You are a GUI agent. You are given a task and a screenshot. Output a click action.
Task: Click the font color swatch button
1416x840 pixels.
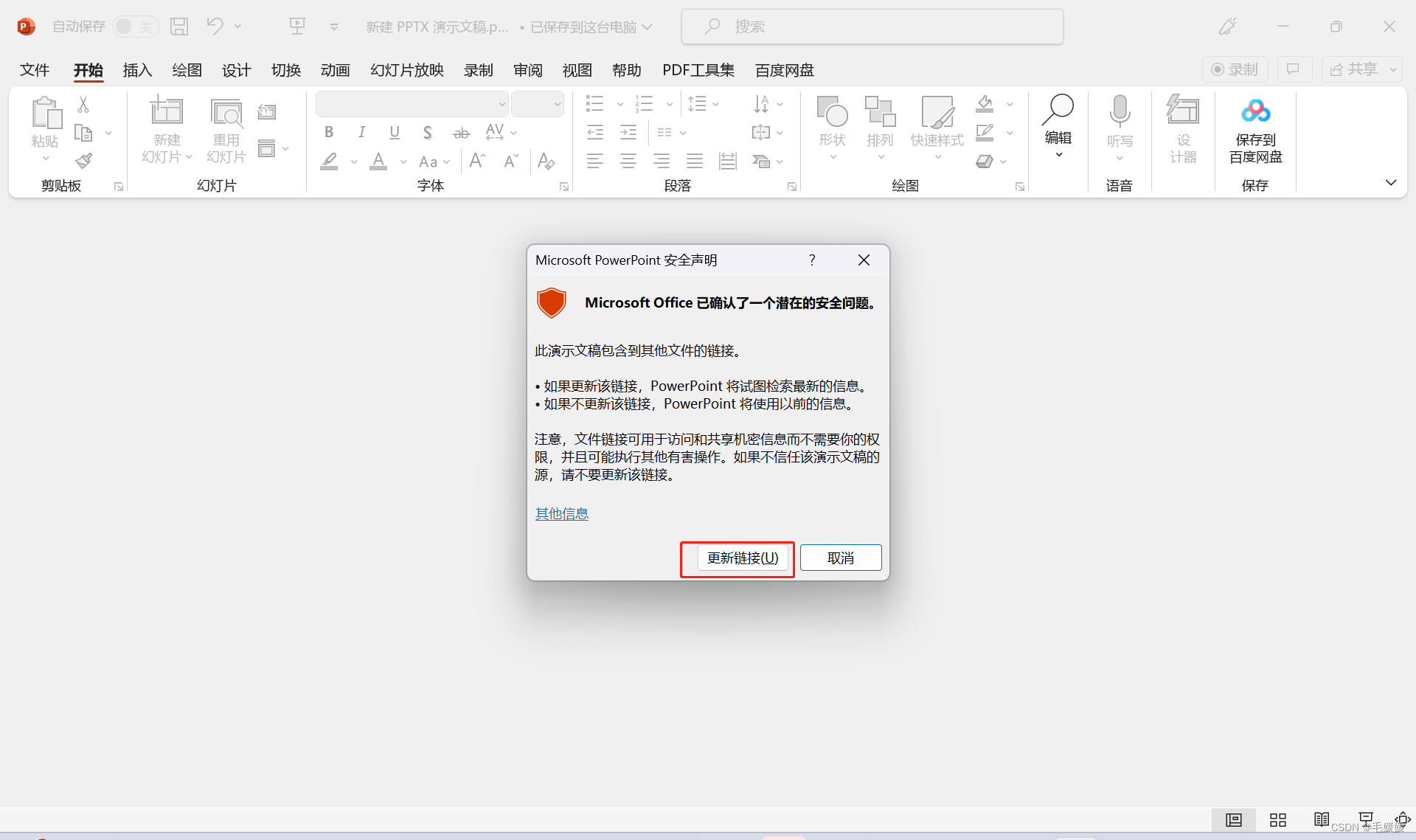[x=378, y=162]
